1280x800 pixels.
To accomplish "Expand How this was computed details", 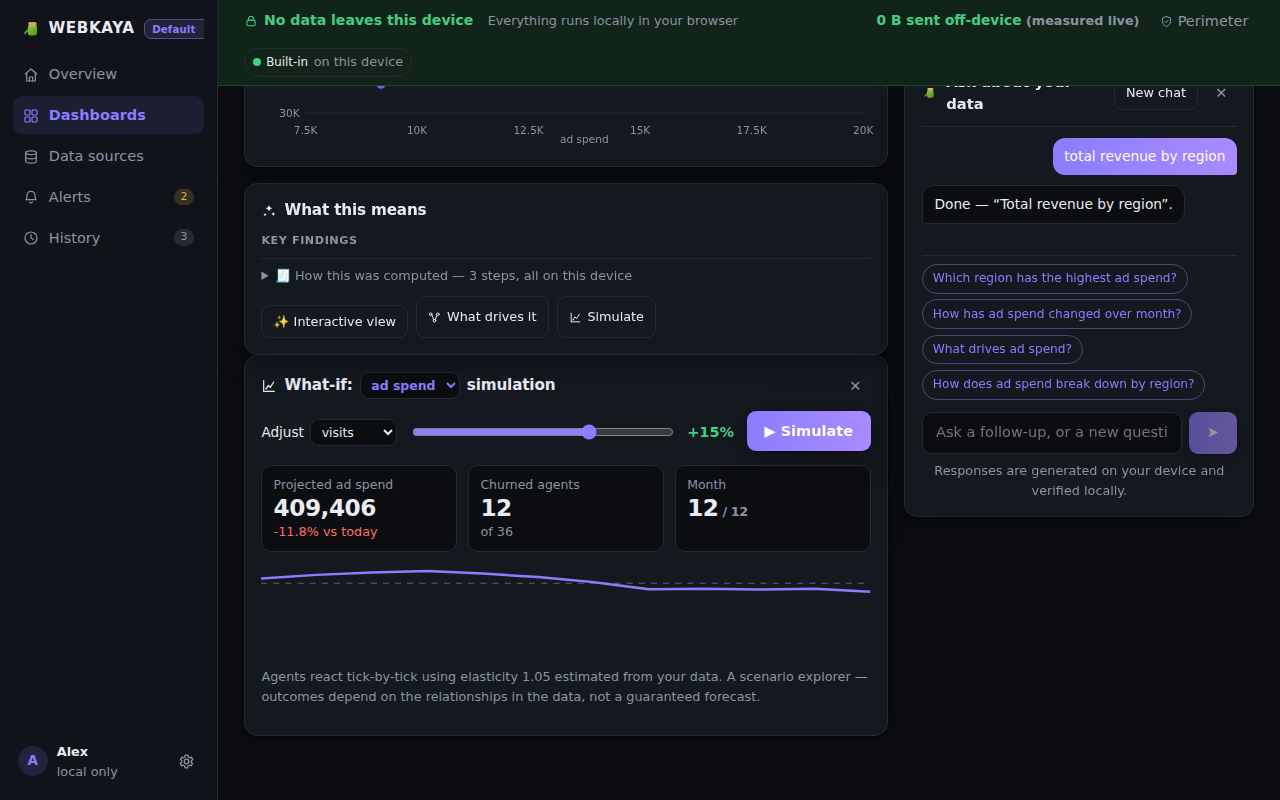I will point(447,276).
